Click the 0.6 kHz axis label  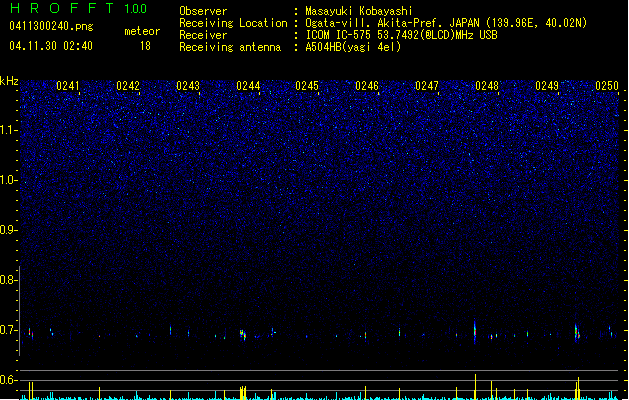pos(8,380)
